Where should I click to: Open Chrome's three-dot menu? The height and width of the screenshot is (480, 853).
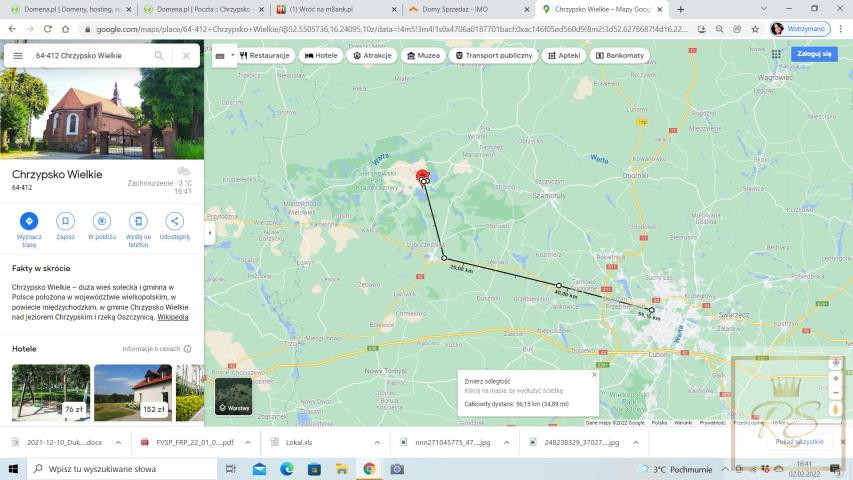coord(842,29)
